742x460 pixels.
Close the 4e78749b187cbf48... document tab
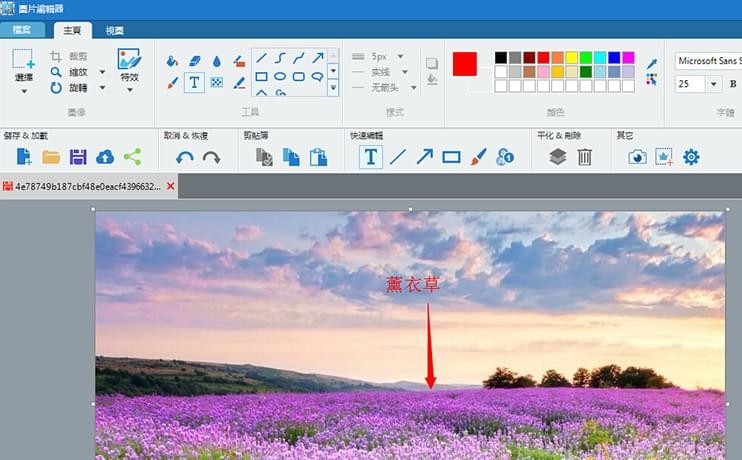coord(171,186)
